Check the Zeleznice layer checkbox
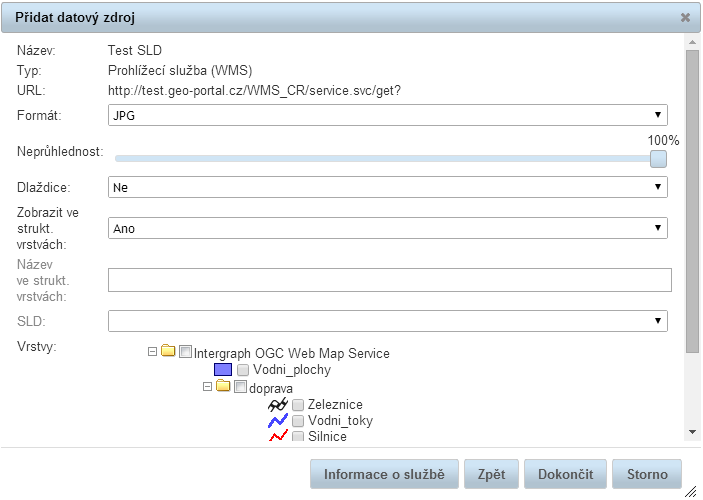The width and height of the screenshot is (703, 500). click(x=298, y=404)
